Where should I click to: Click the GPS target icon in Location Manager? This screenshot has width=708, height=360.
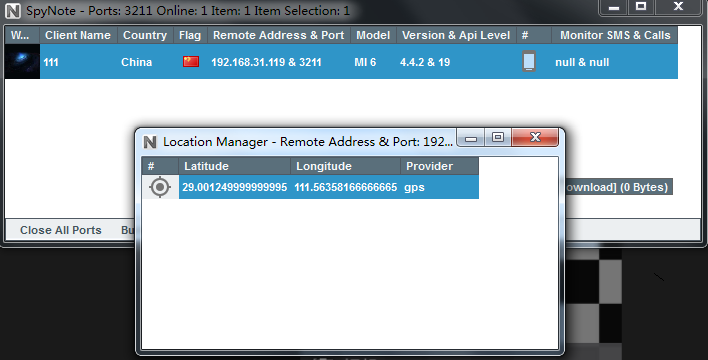pyautogui.click(x=160, y=187)
